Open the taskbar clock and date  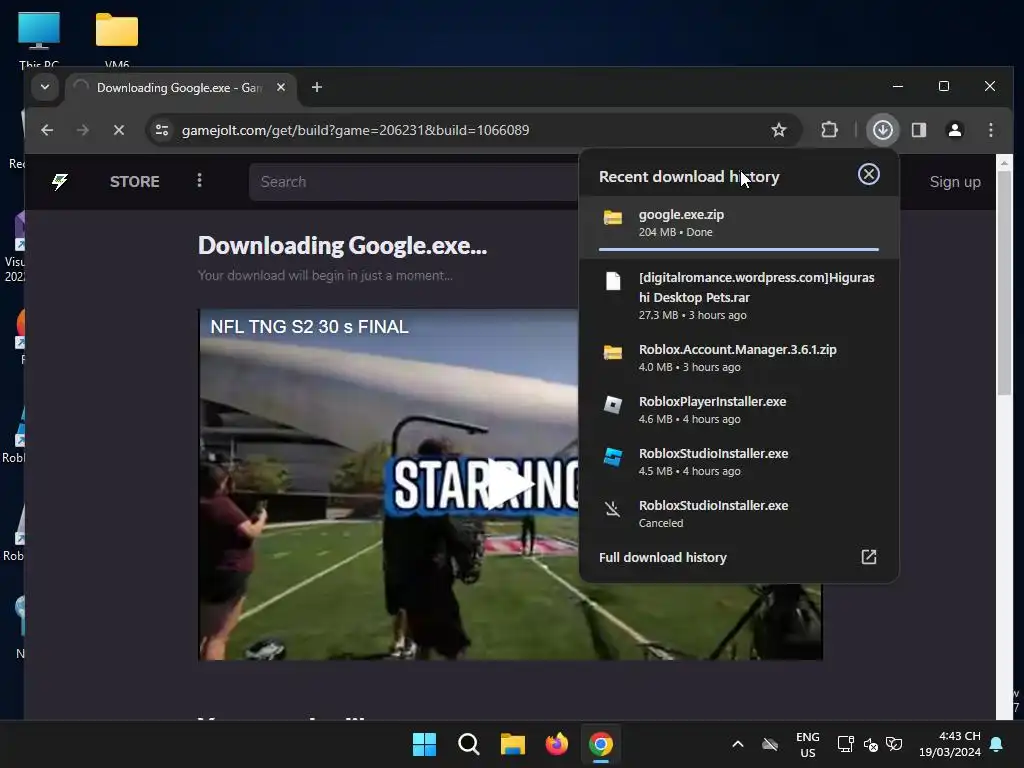tap(950, 744)
